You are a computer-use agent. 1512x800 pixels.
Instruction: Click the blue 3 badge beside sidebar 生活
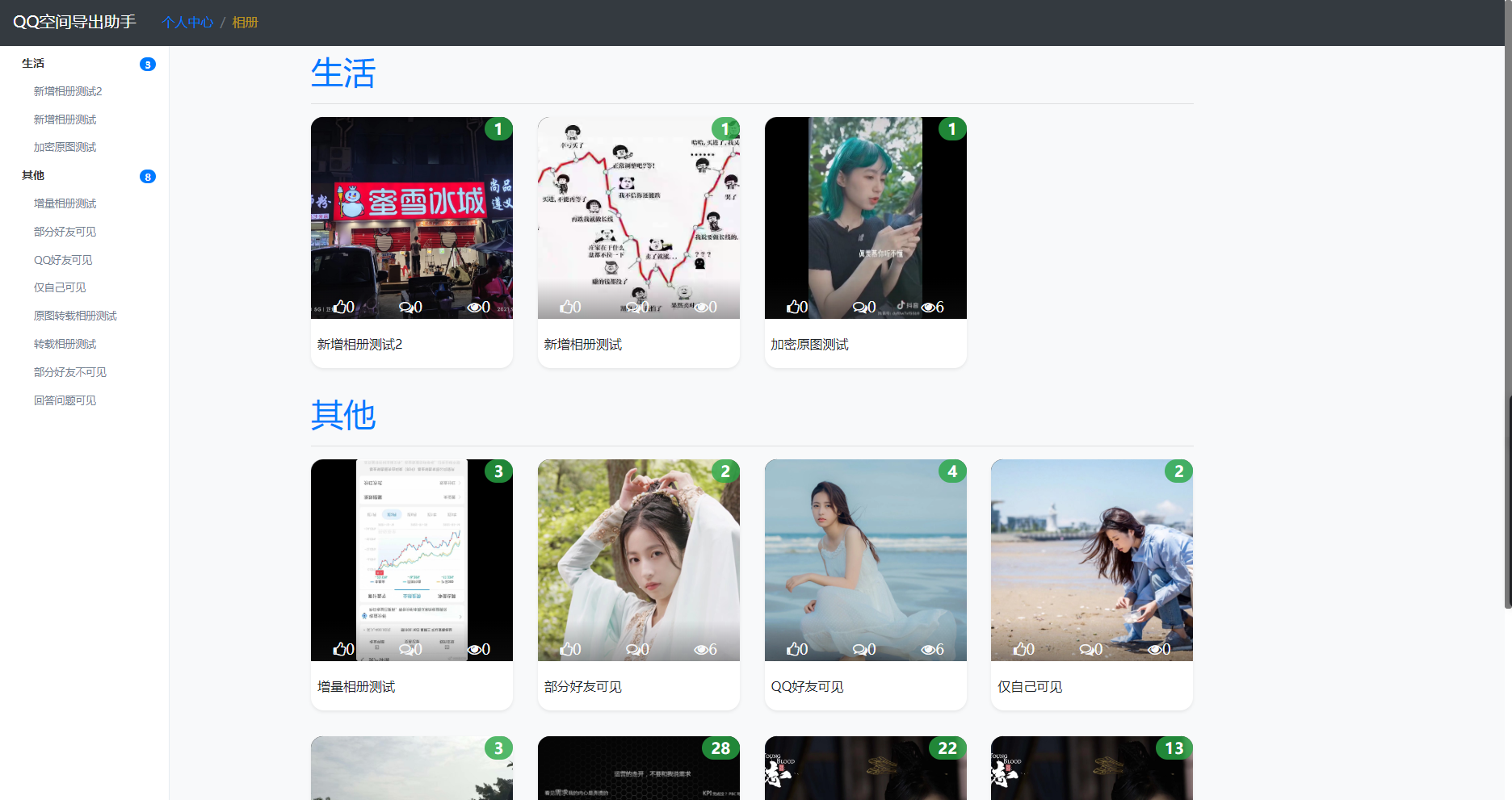pos(148,65)
